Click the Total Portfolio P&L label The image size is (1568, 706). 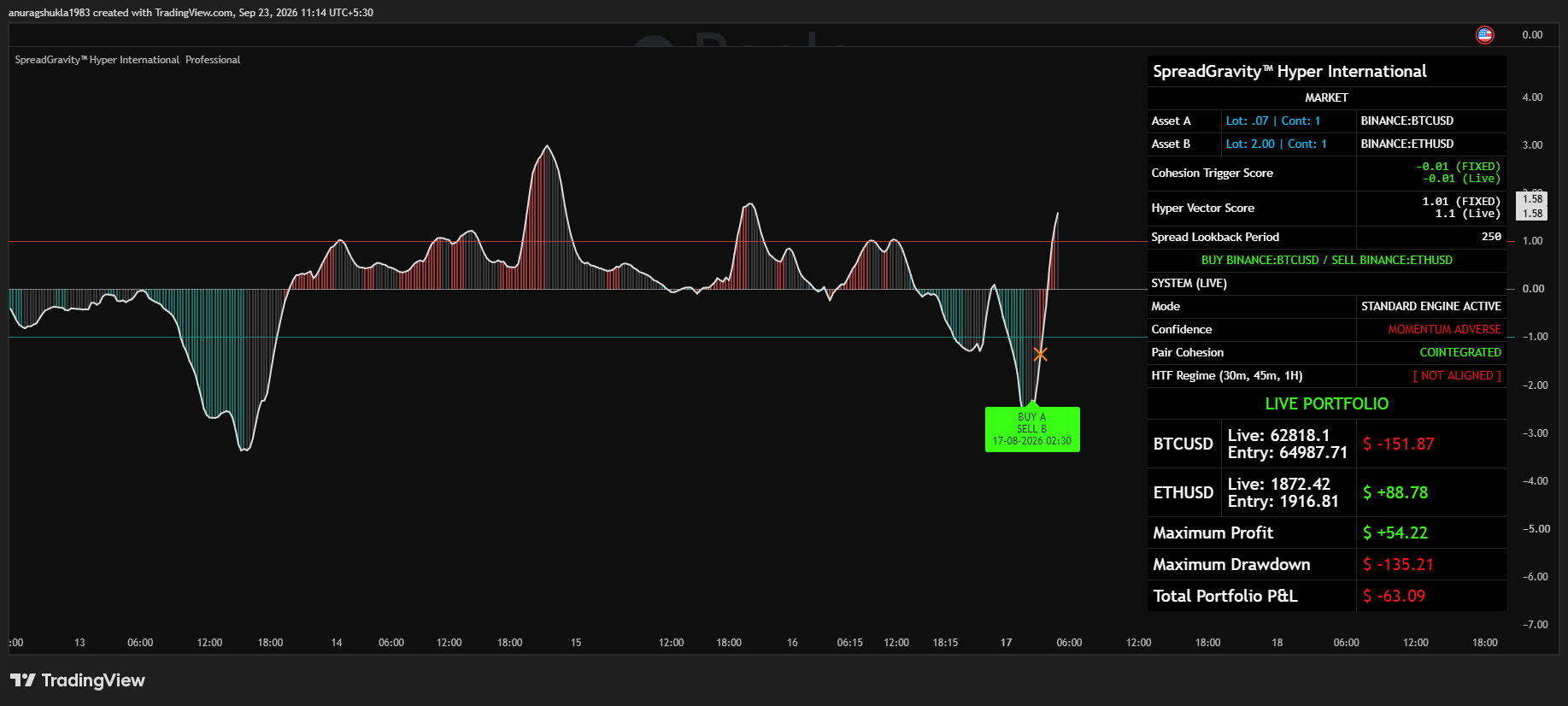[x=1224, y=597]
